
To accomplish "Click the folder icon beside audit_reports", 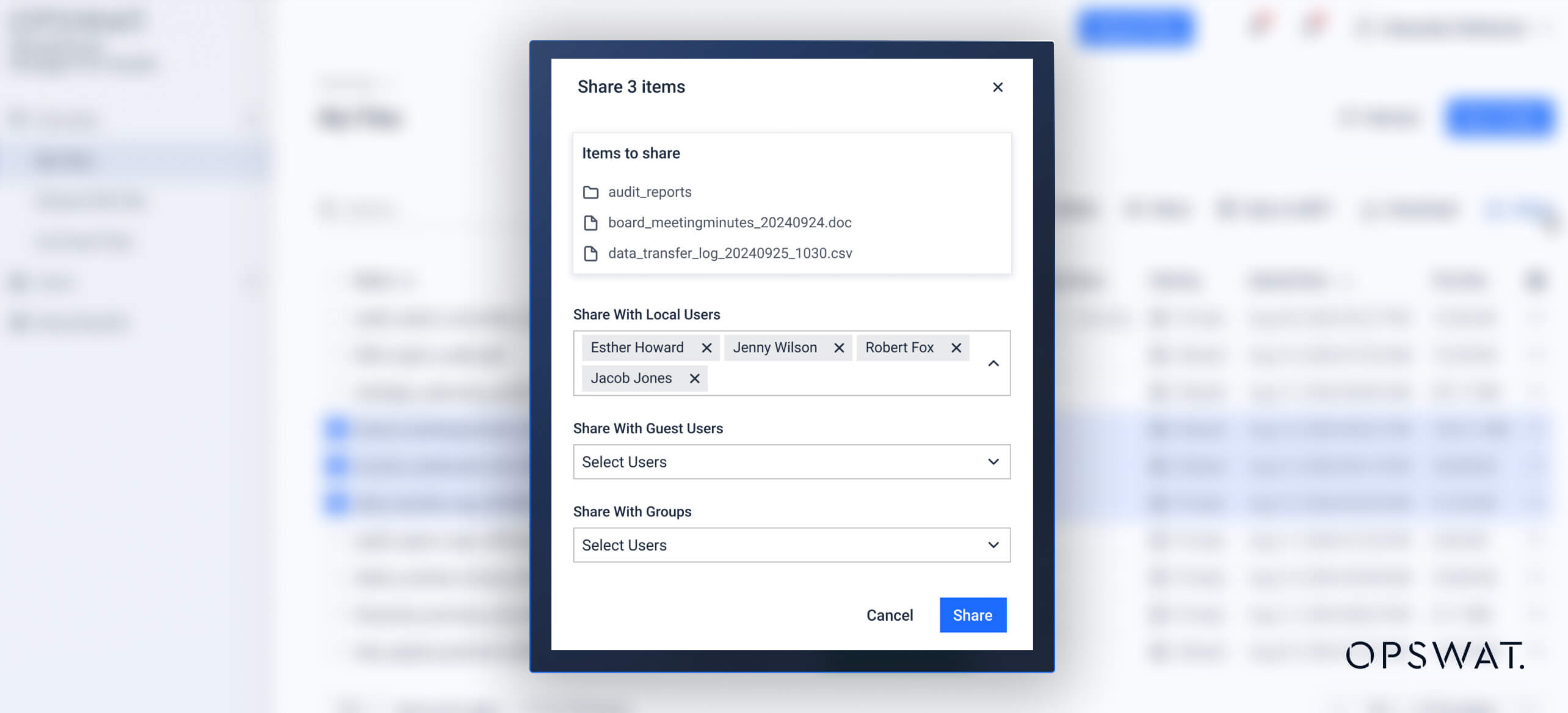I will coord(590,192).
